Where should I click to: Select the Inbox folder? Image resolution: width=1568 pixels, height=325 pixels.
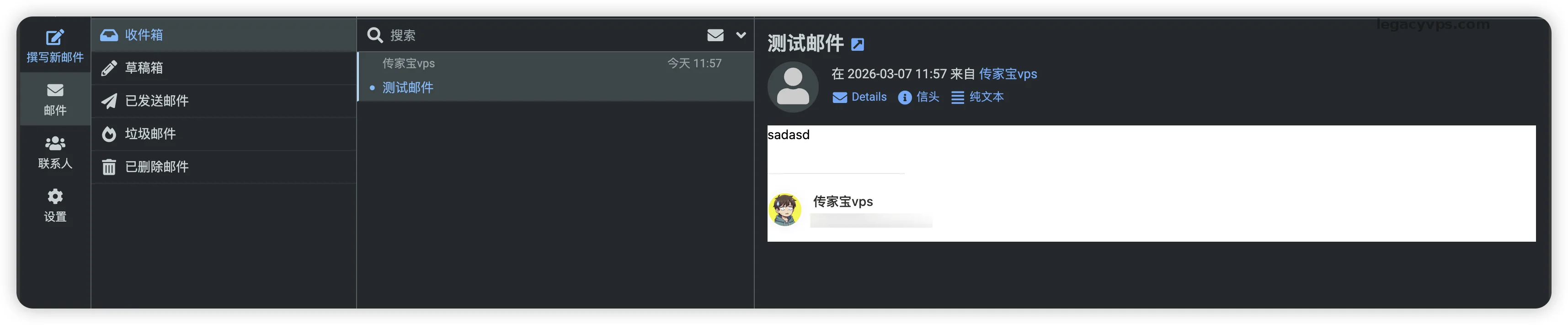click(144, 35)
